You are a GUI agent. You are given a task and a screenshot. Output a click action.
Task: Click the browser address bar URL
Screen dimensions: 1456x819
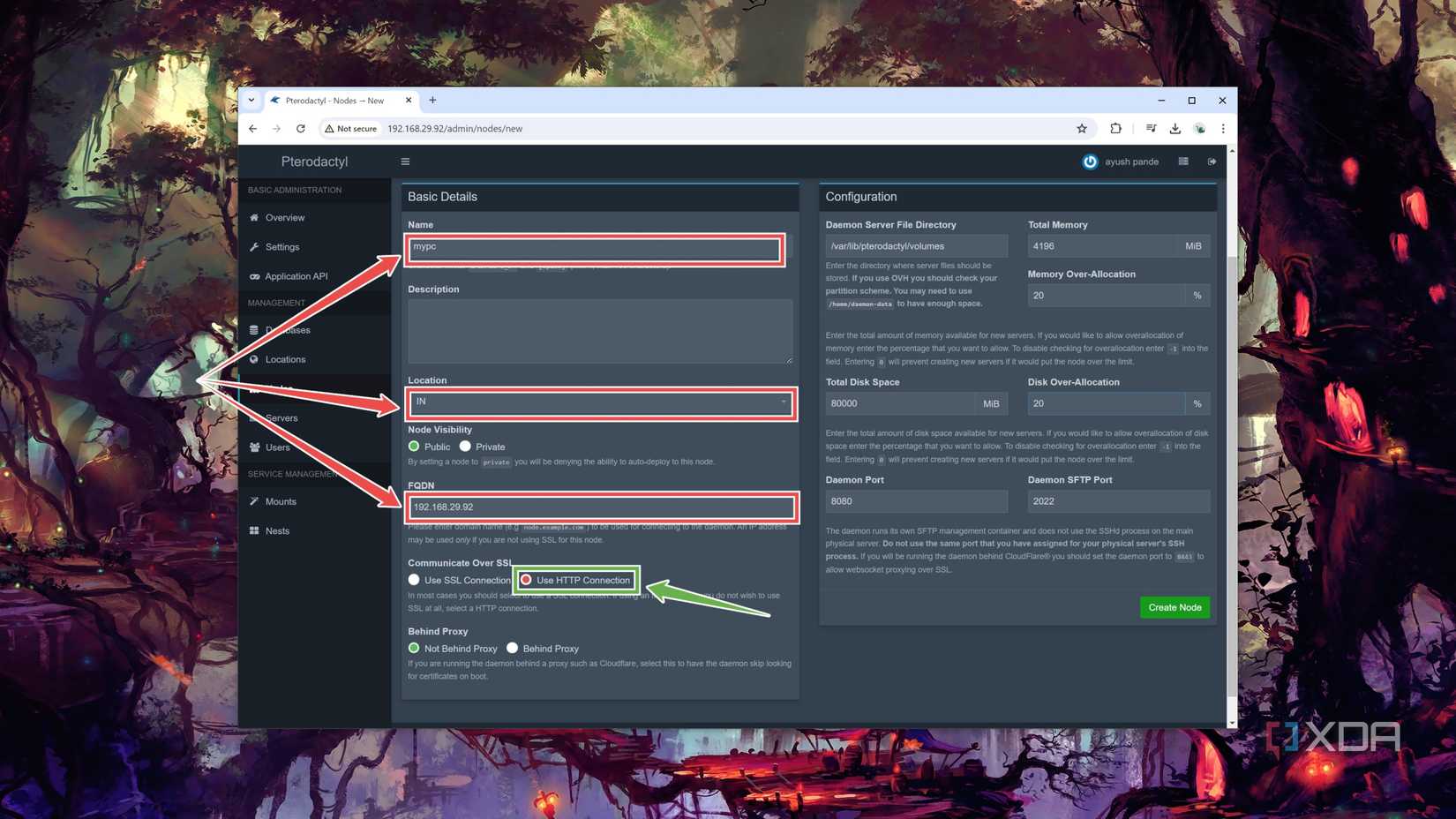454,129
